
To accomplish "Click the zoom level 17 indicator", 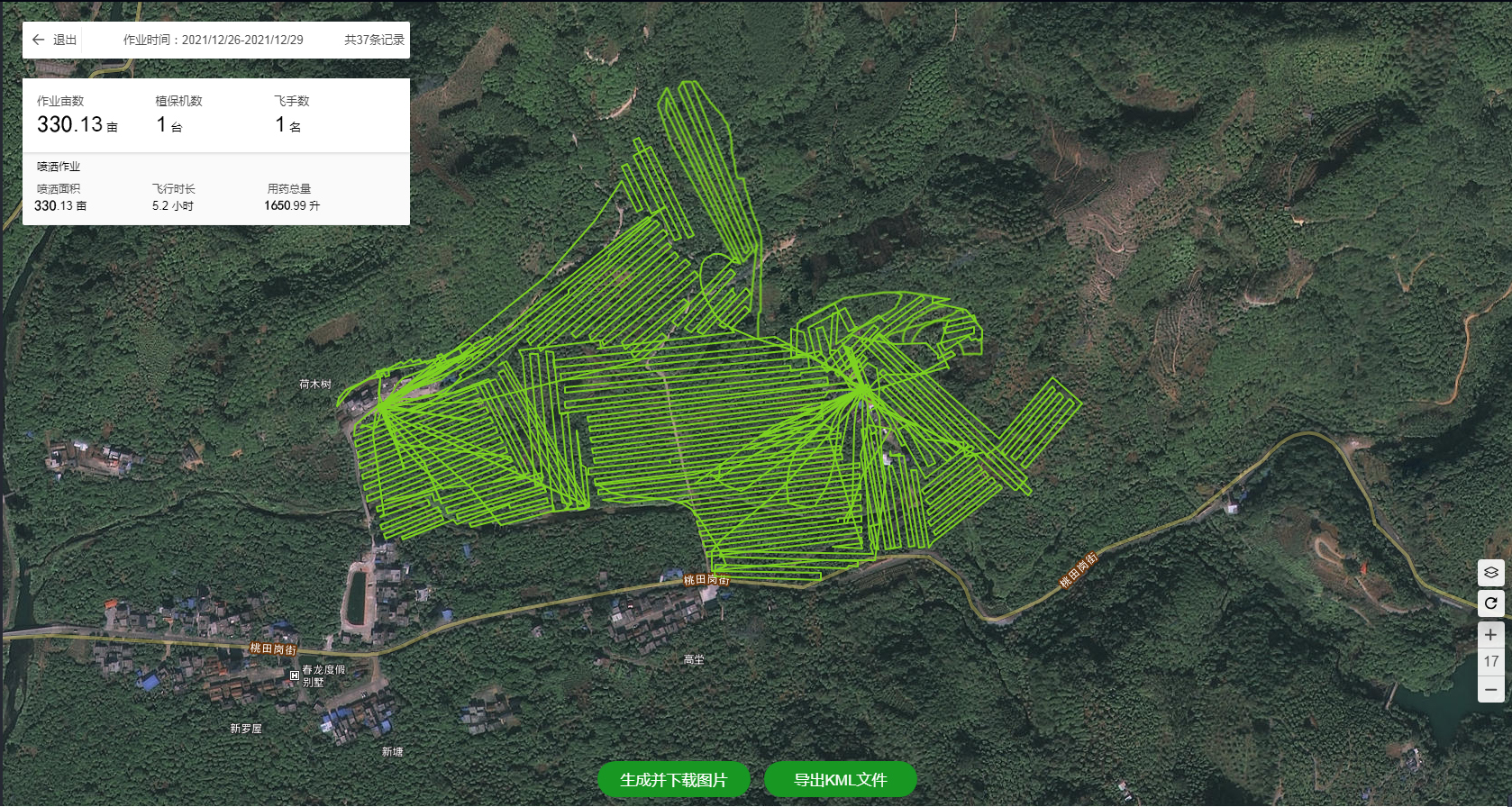I will click(1490, 662).
